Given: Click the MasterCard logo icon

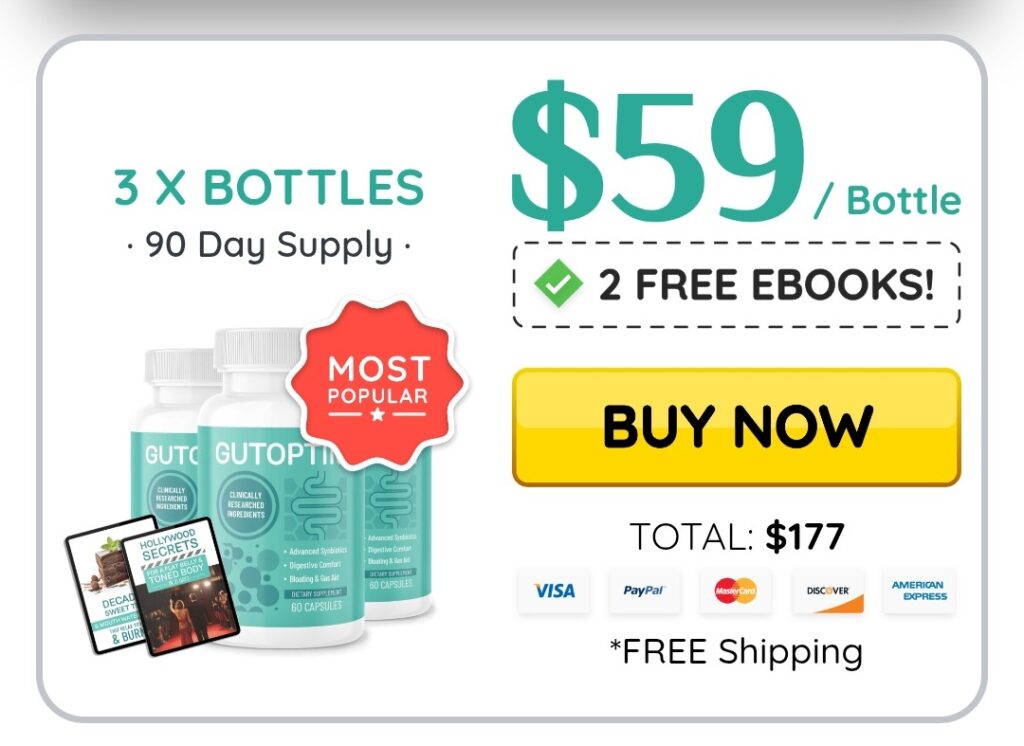Looking at the screenshot, I should tap(735, 591).
